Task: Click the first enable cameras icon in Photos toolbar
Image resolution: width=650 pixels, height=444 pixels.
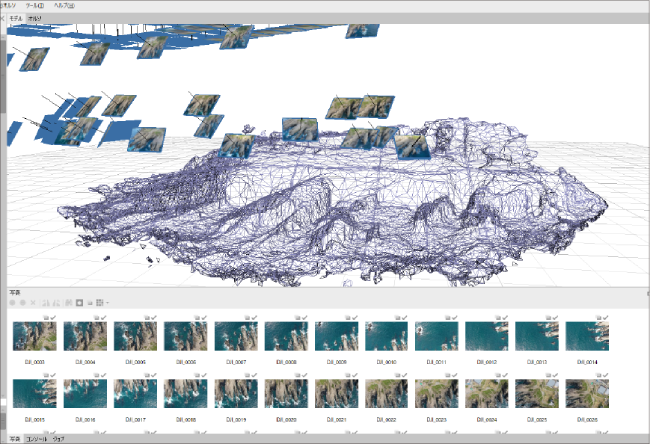Action: pyautogui.click(x=12, y=302)
